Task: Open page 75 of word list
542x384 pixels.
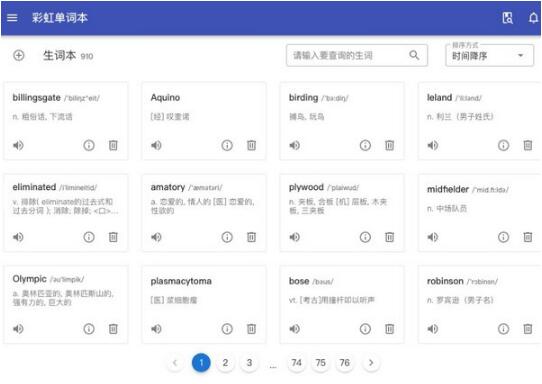Action: 320,363
